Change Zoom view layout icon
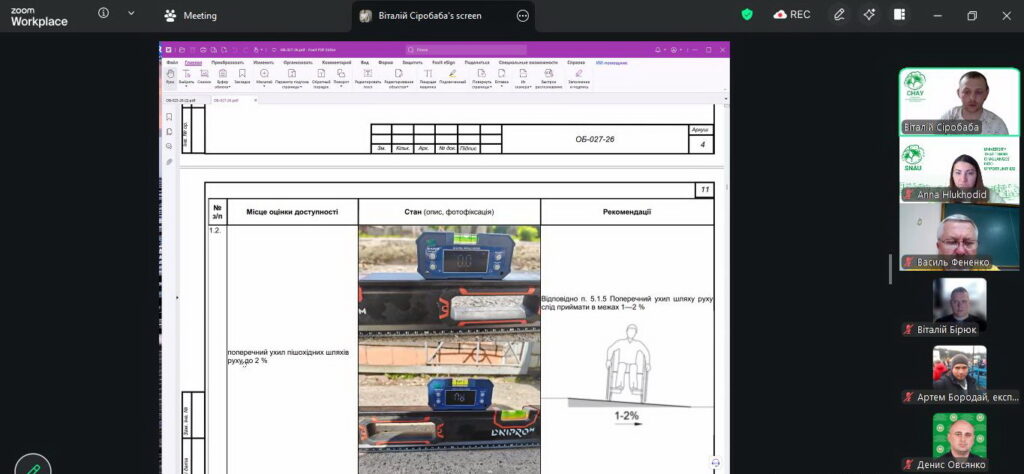The width and height of the screenshot is (1024, 474). click(899, 15)
